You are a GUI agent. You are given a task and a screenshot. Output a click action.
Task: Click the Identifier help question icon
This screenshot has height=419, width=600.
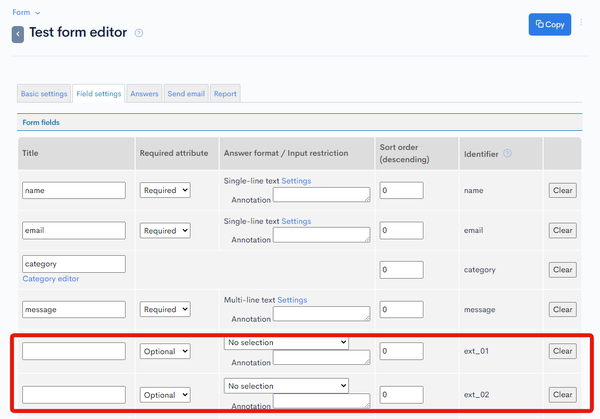point(507,153)
